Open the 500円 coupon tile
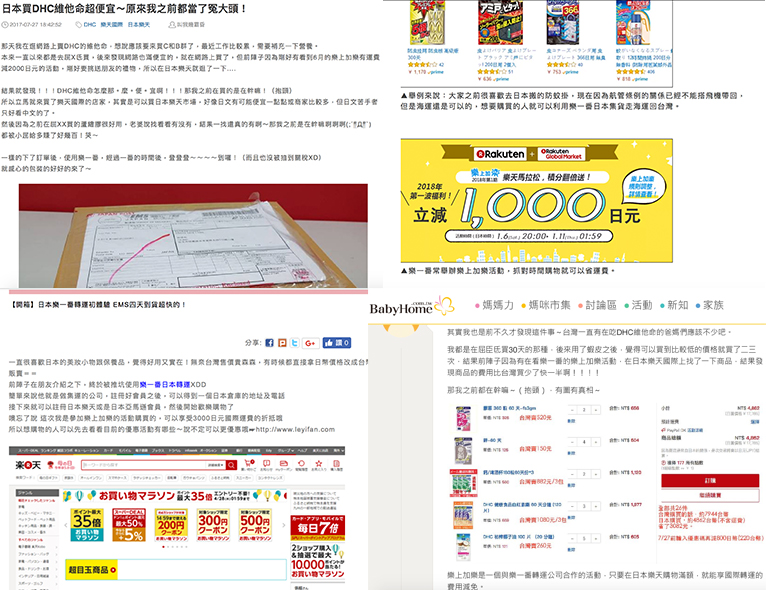 click(255, 525)
